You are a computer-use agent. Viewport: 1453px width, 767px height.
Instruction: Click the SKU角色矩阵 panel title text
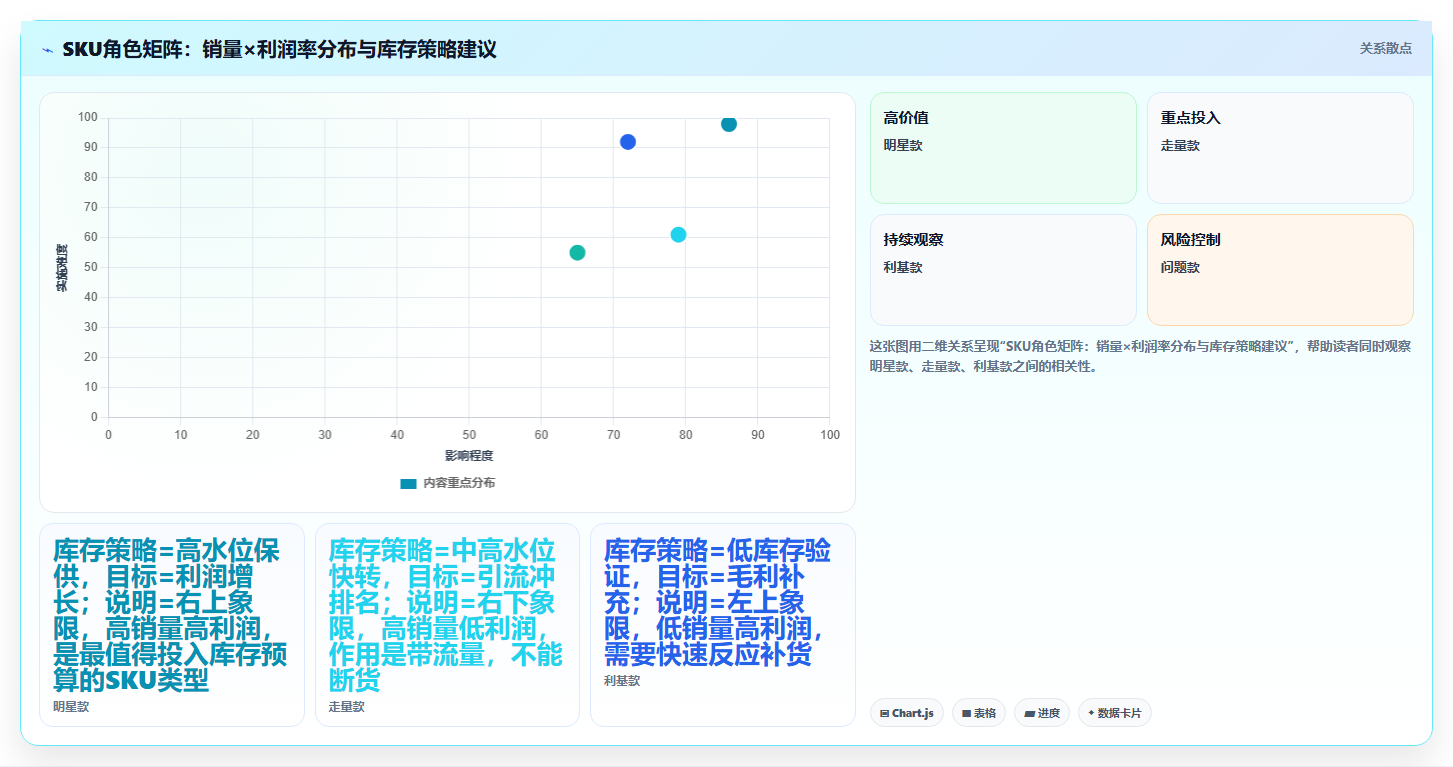[279, 49]
